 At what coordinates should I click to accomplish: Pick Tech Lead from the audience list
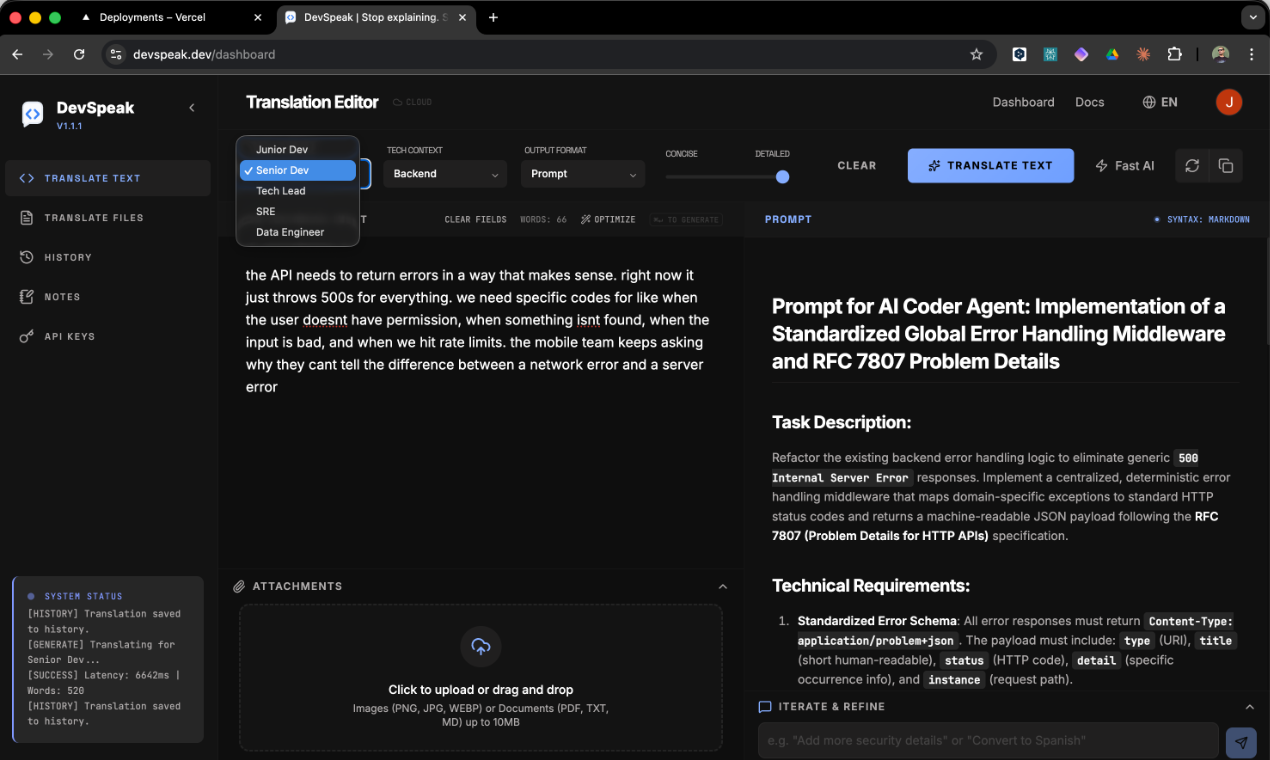[x=297, y=191]
